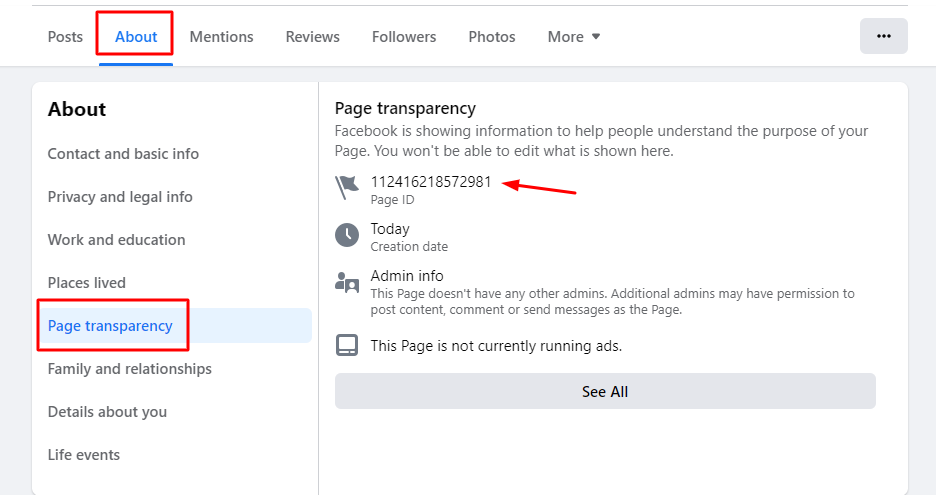
Task: Click 'This Page is not currently running ads'
Action: pos(496,346)
